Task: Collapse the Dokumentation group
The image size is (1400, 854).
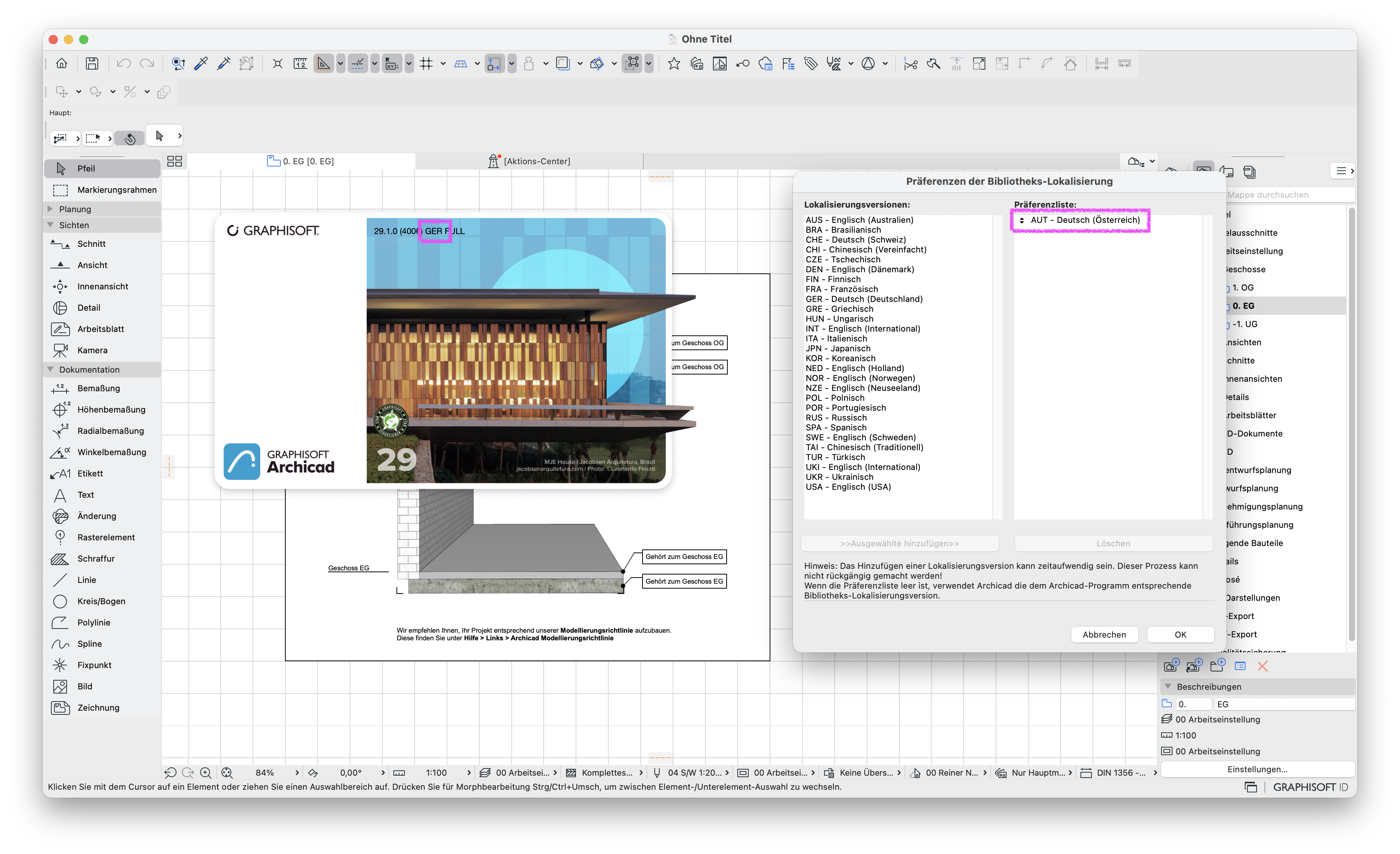Action: click(x=50, y=370)
